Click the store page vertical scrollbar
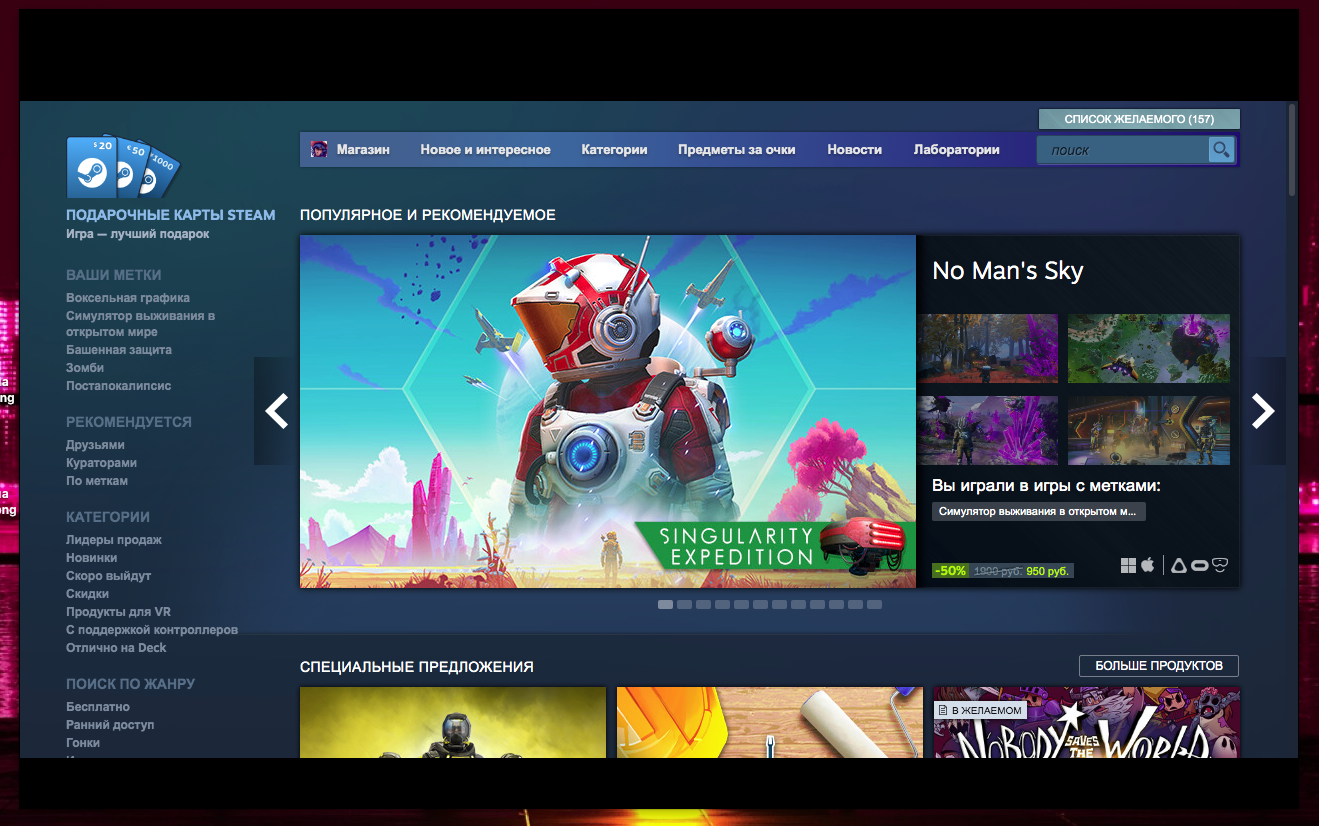The height and width of the screenshot is (826, 1319). point(1292,150)
